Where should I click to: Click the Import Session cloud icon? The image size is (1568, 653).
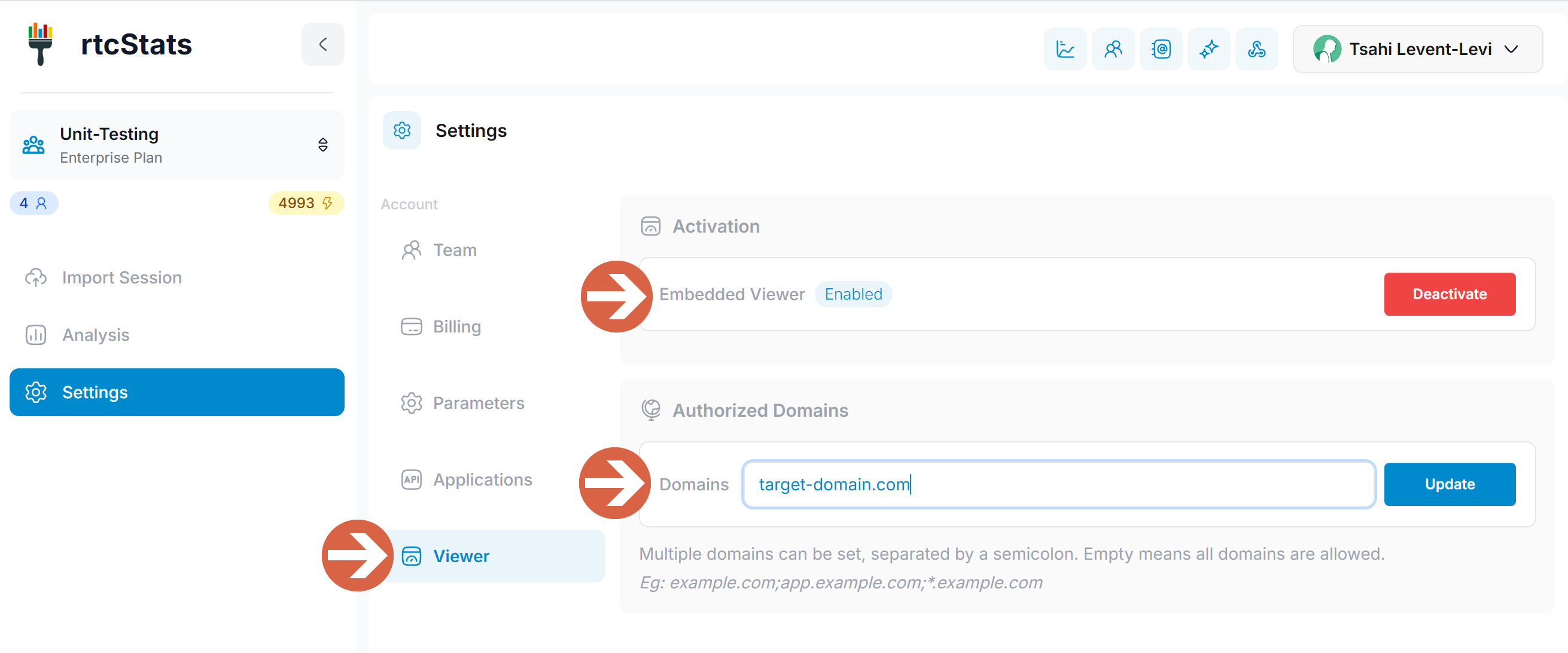tap(36, 277)
